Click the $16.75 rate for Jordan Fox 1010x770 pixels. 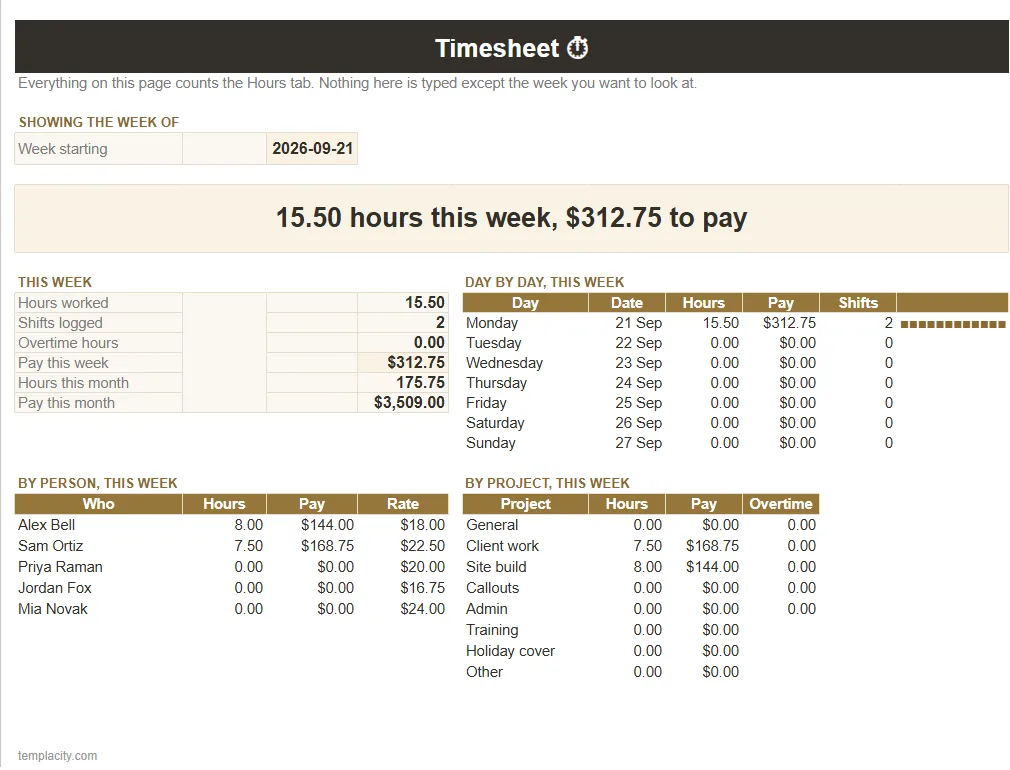[423, 588]
